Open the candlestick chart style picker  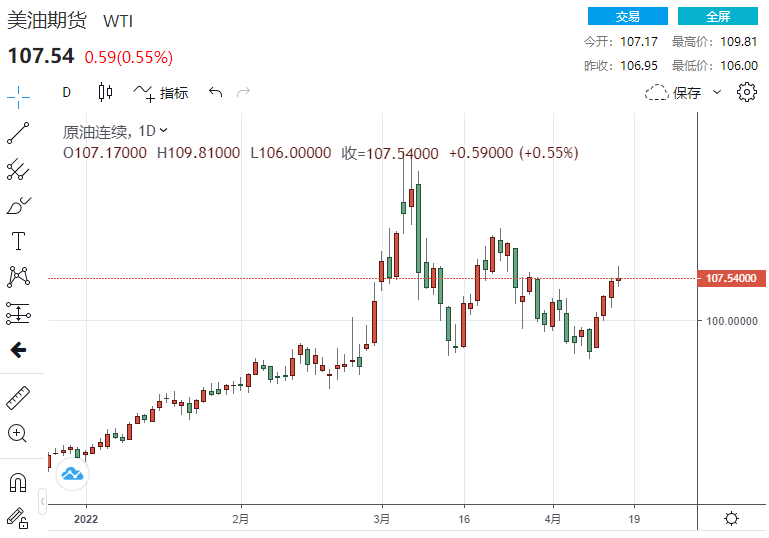click(x=105, y=93)
